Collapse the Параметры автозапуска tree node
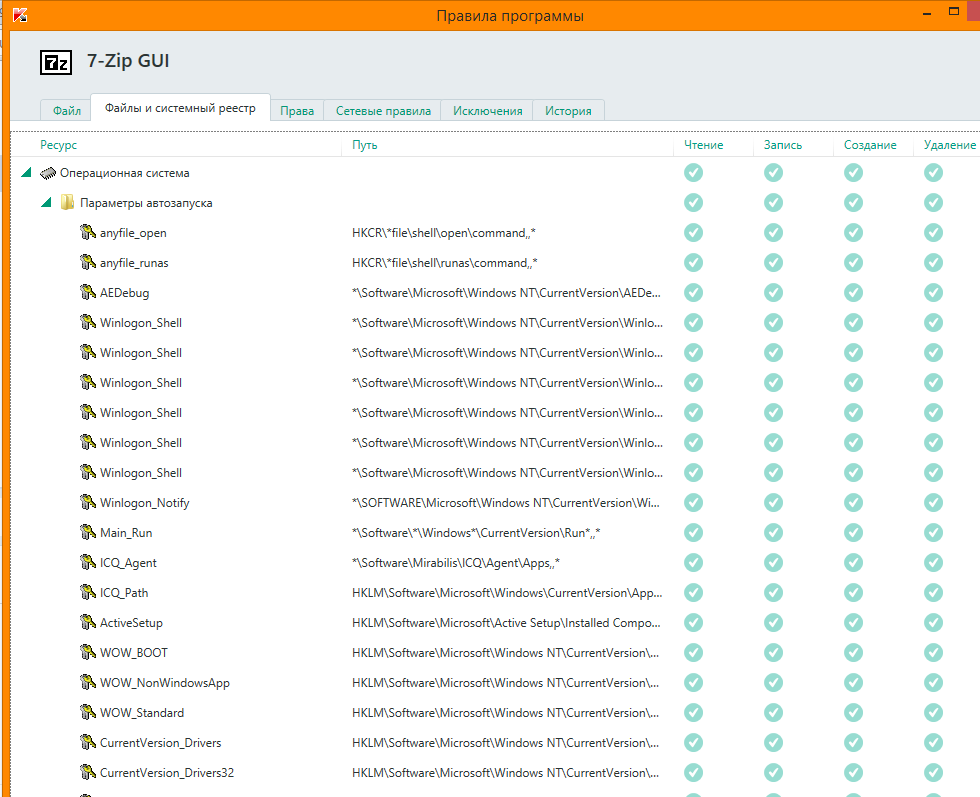 46,202
